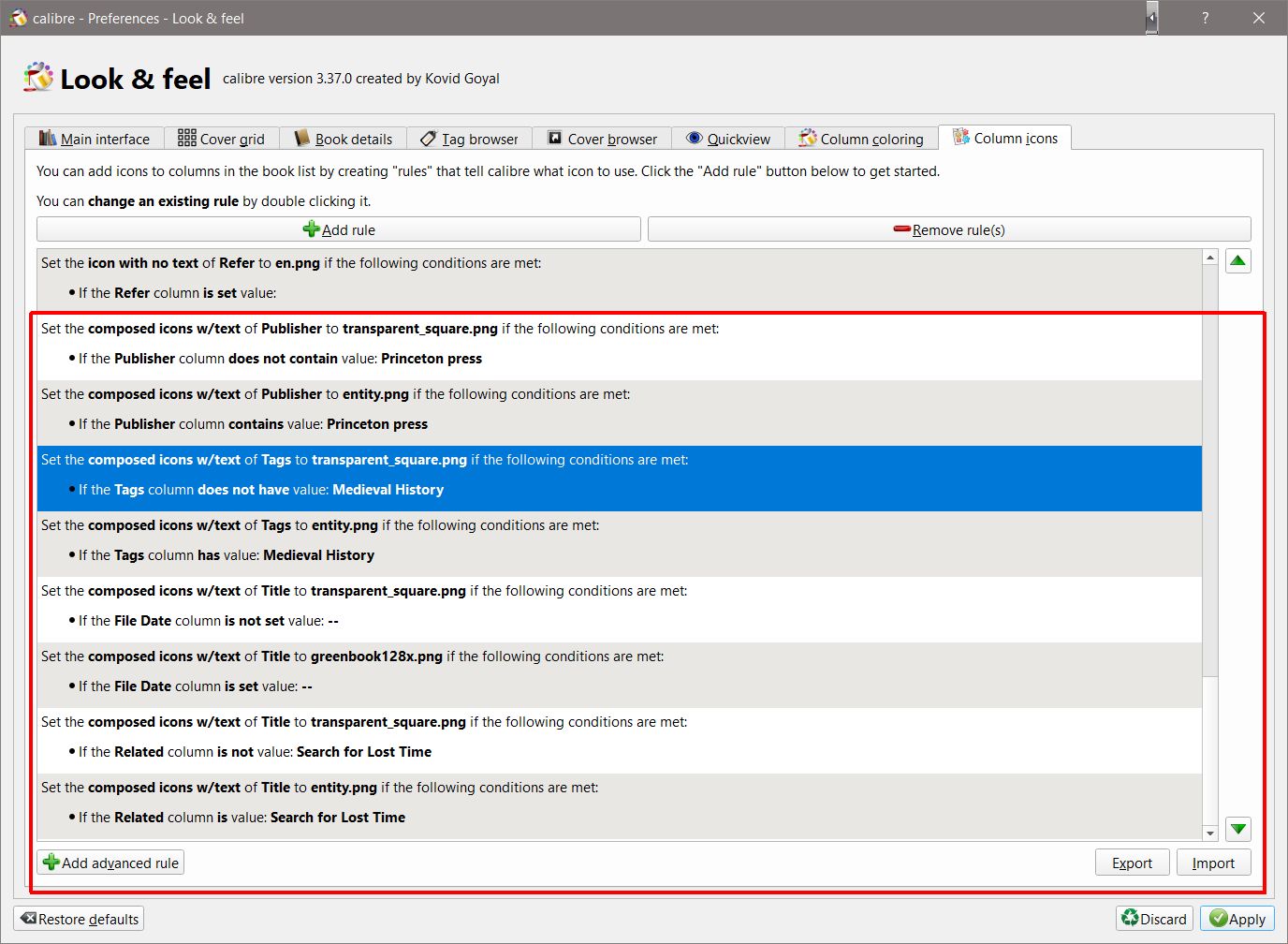Select the Refer en.png icon rule

click(620, 282)
